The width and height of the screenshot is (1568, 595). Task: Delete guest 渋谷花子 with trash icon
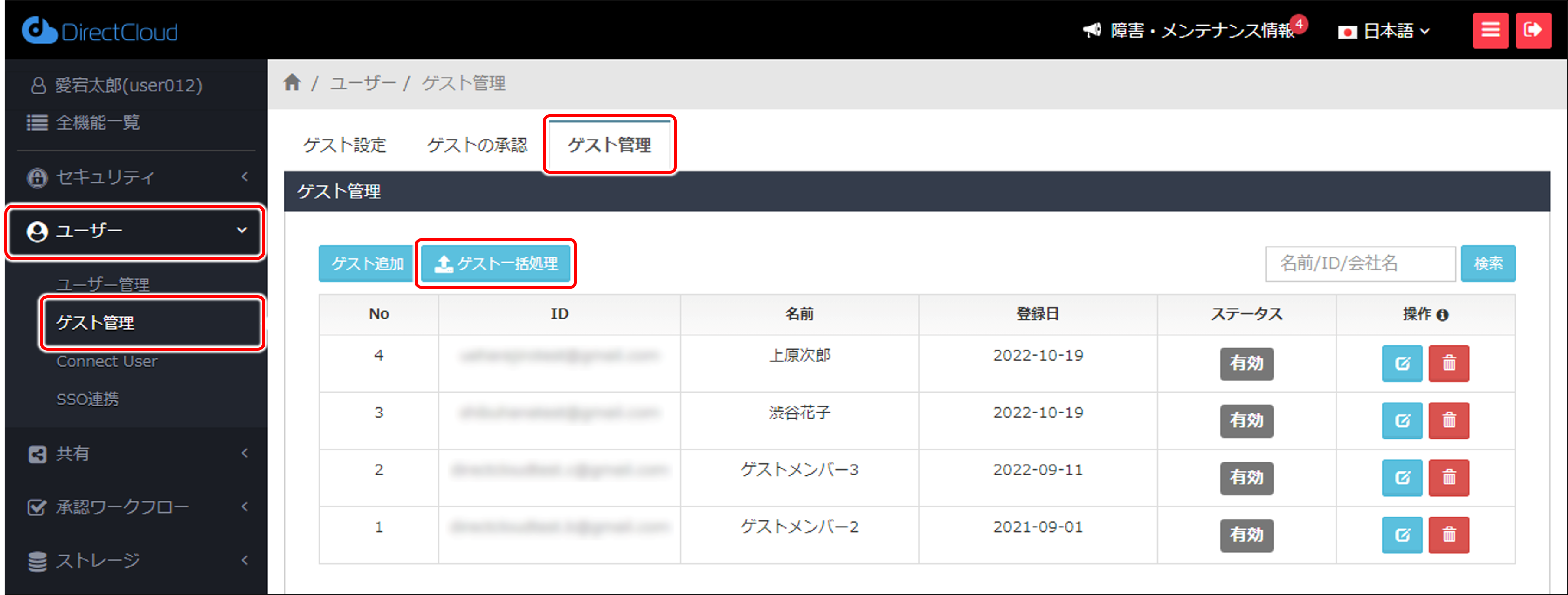click(1449, 420)
